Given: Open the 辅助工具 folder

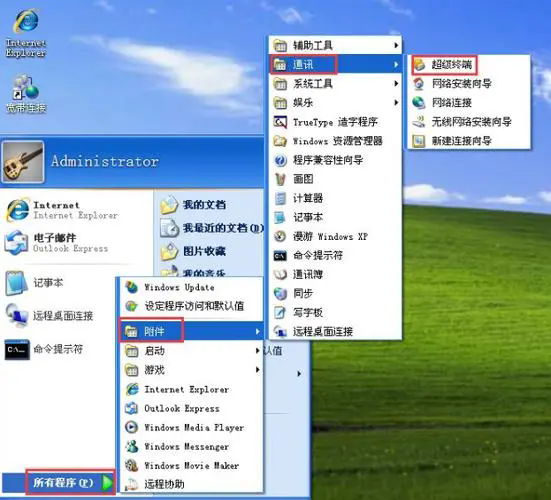Looking at the screenshot, I should tap(336, 45).
